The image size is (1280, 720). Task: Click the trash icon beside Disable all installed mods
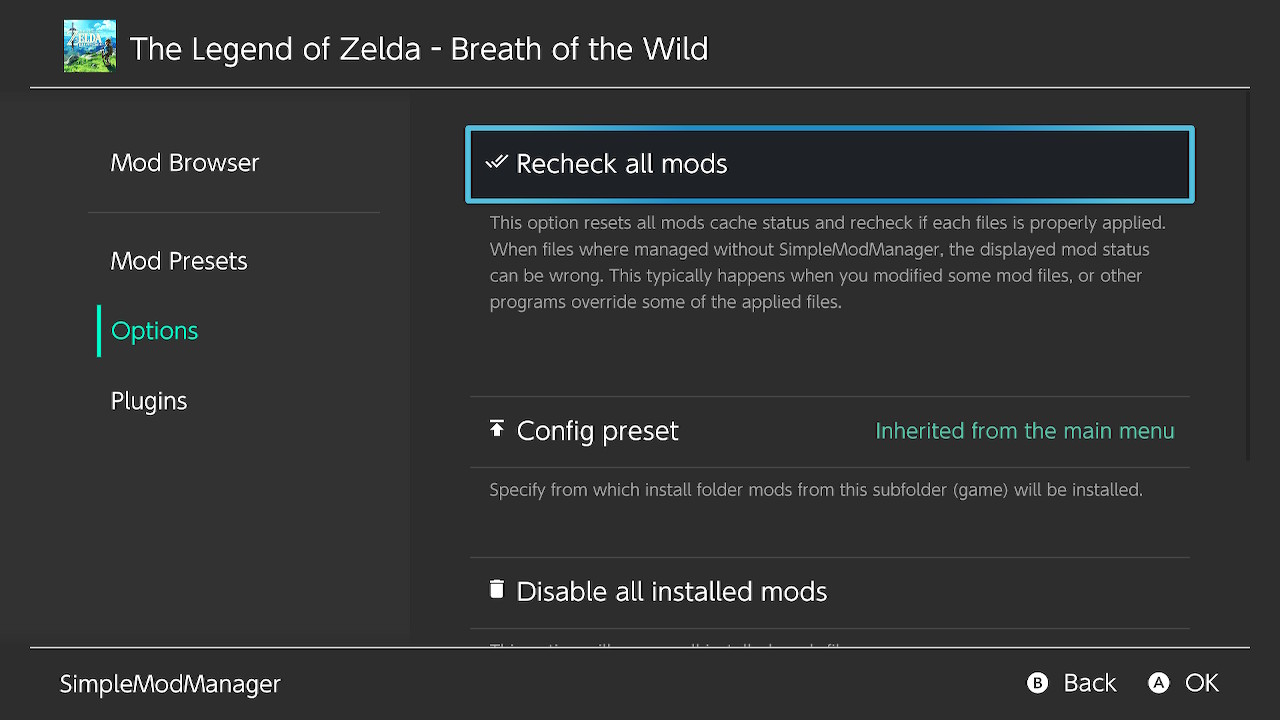click(x=497, y=589)
